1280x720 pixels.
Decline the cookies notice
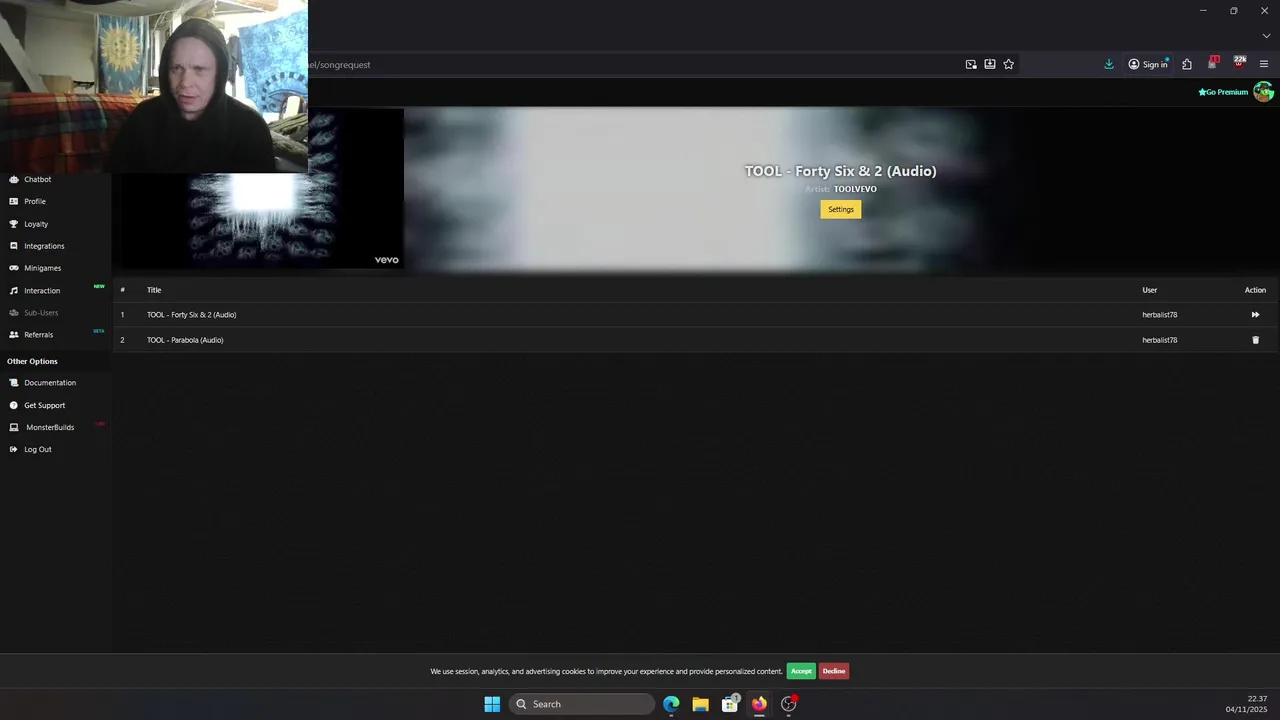coord(834,671)
